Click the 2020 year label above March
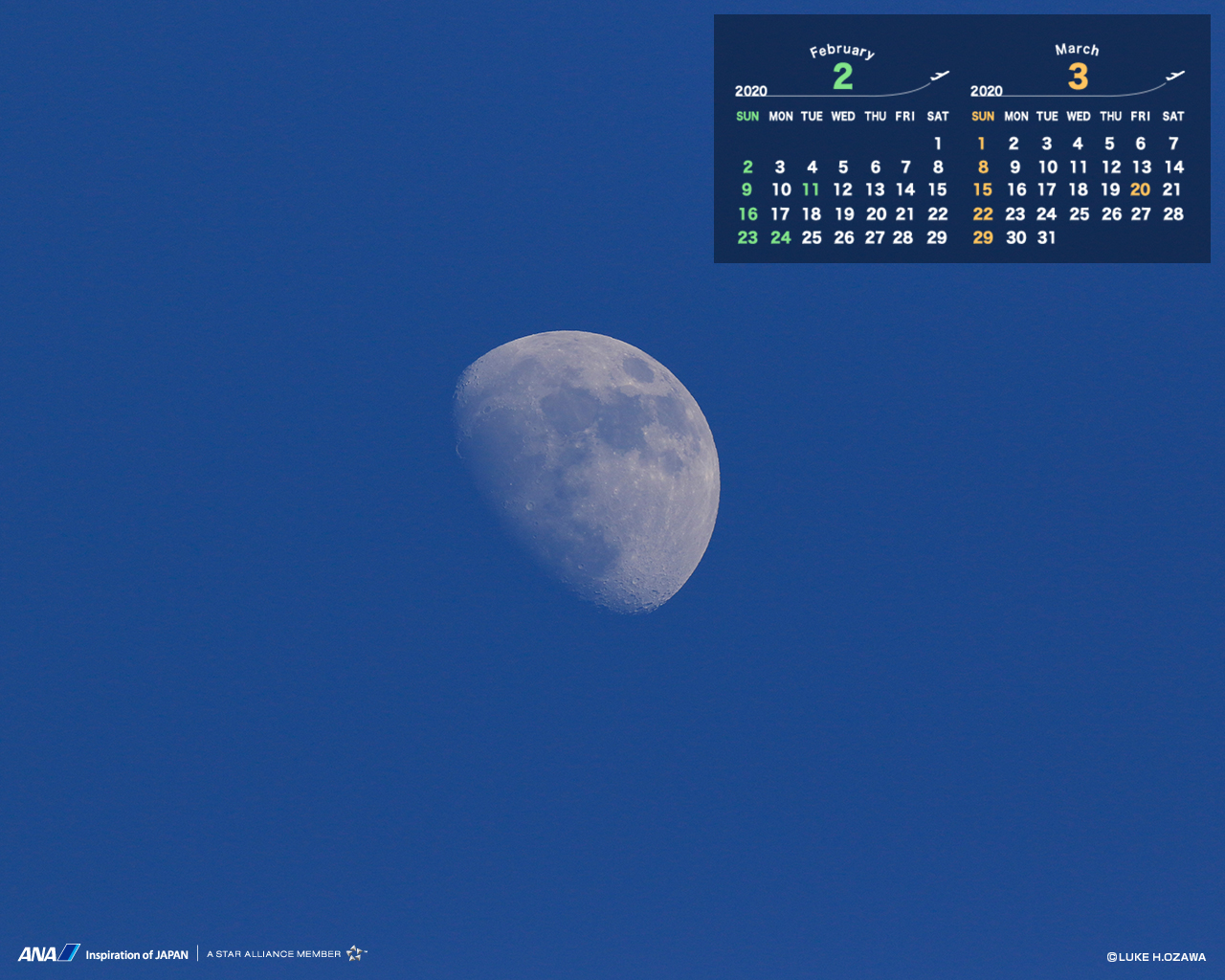The width and height of the screenshot is (1225, 980). 986,91
